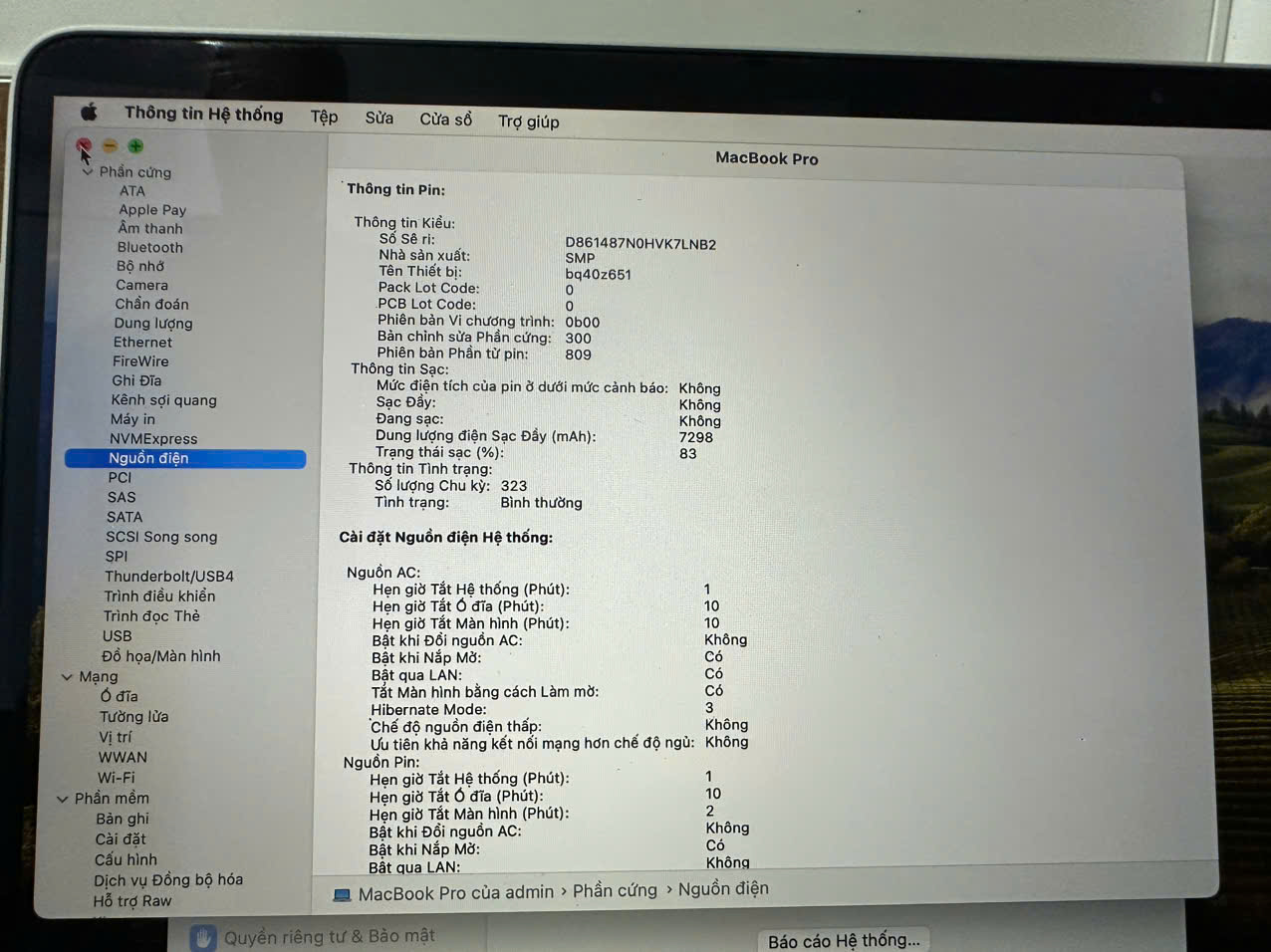Screen dimensions: 1271x952
Task: Select Thunderbolt/USB4 in hardware list
Action: [x=169, y=576]
